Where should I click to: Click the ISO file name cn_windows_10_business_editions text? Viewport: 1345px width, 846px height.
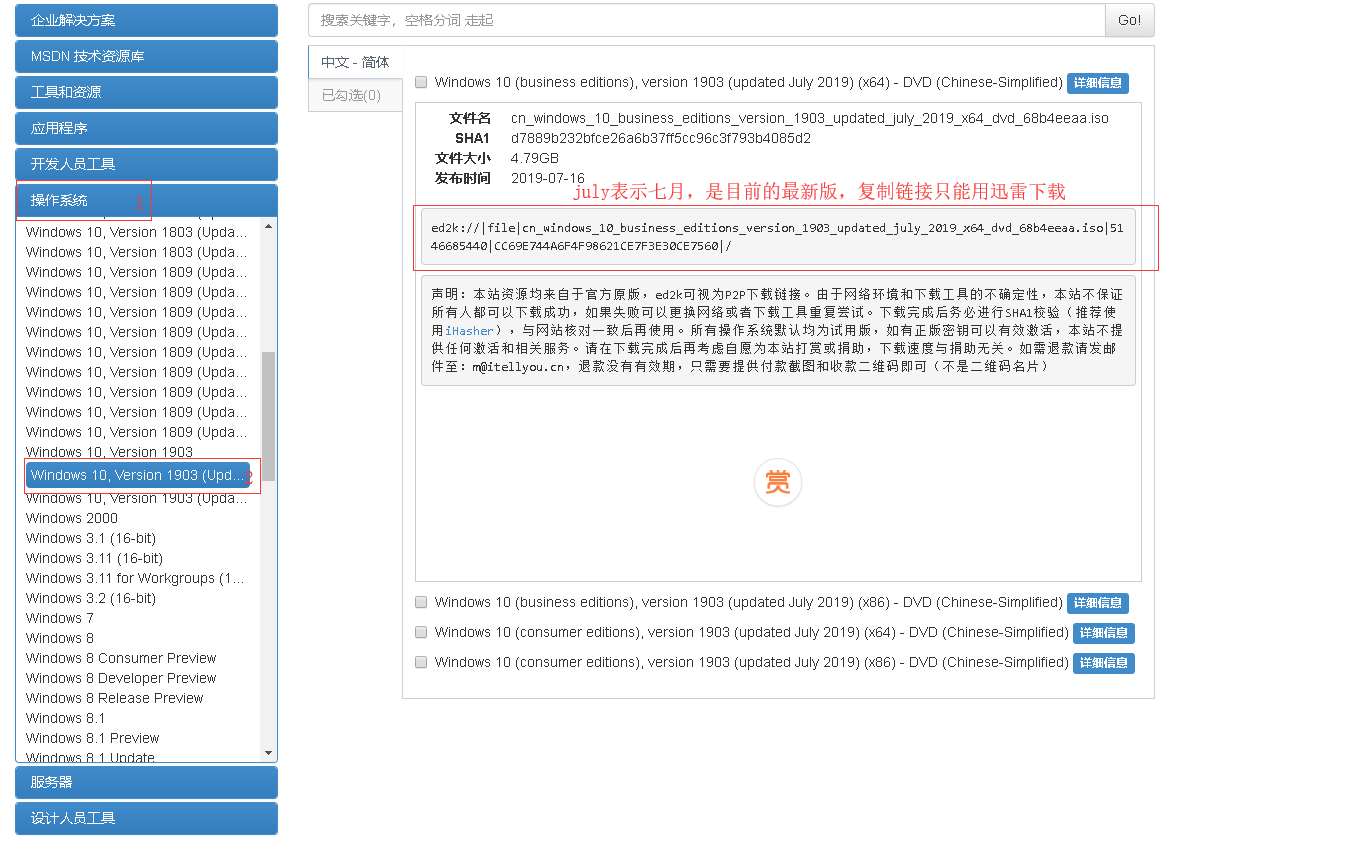(x=810, y=118)
